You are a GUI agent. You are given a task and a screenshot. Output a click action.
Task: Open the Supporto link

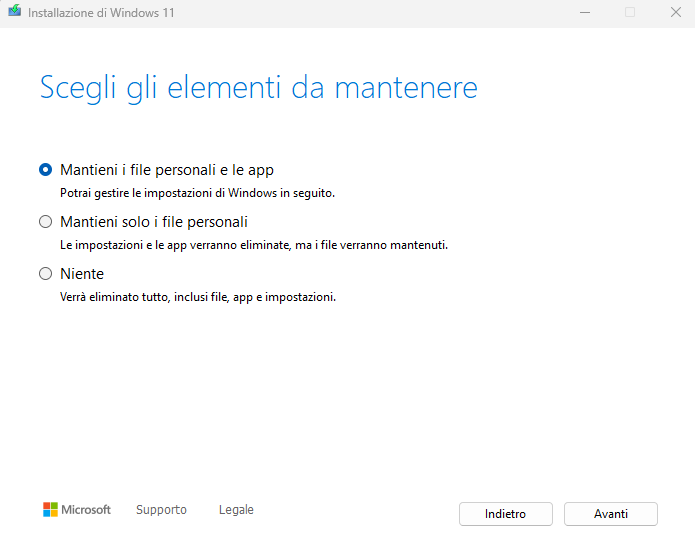161,510
